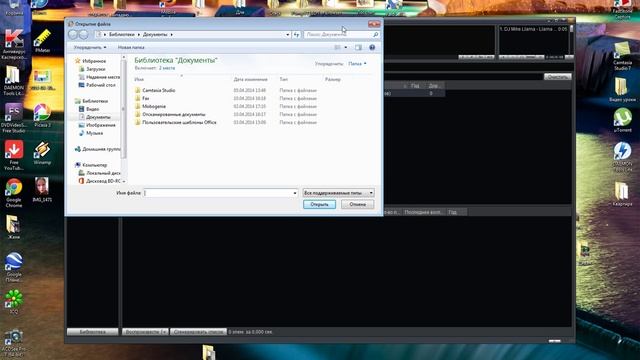This screenshot has height=360, width=640.
Task: Open the Воспроизвести dropdown arrow in Winamp
Action: pos(164,332)
